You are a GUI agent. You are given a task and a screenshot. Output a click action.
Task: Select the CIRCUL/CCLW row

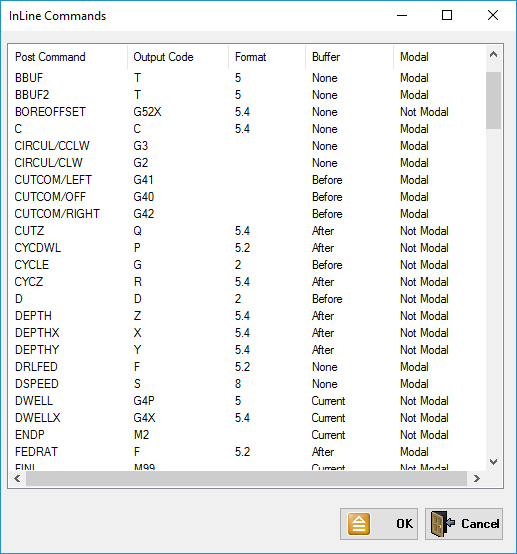(x=247, y=146)
